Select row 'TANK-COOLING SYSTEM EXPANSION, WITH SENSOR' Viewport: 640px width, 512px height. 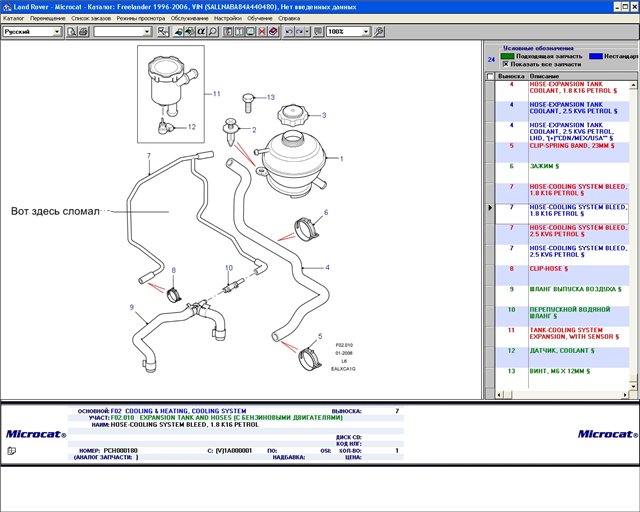click(x=562, y=337)
